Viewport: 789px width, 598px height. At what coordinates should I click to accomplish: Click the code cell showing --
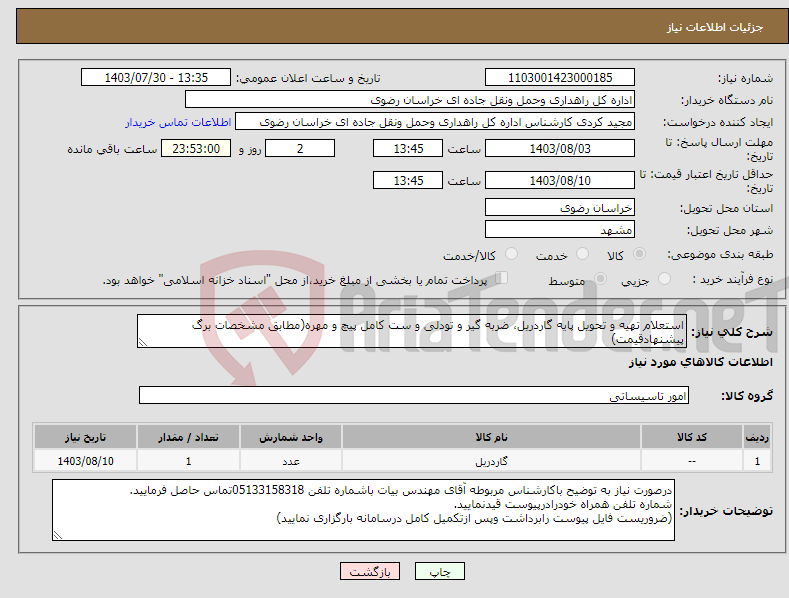[692, 461]
